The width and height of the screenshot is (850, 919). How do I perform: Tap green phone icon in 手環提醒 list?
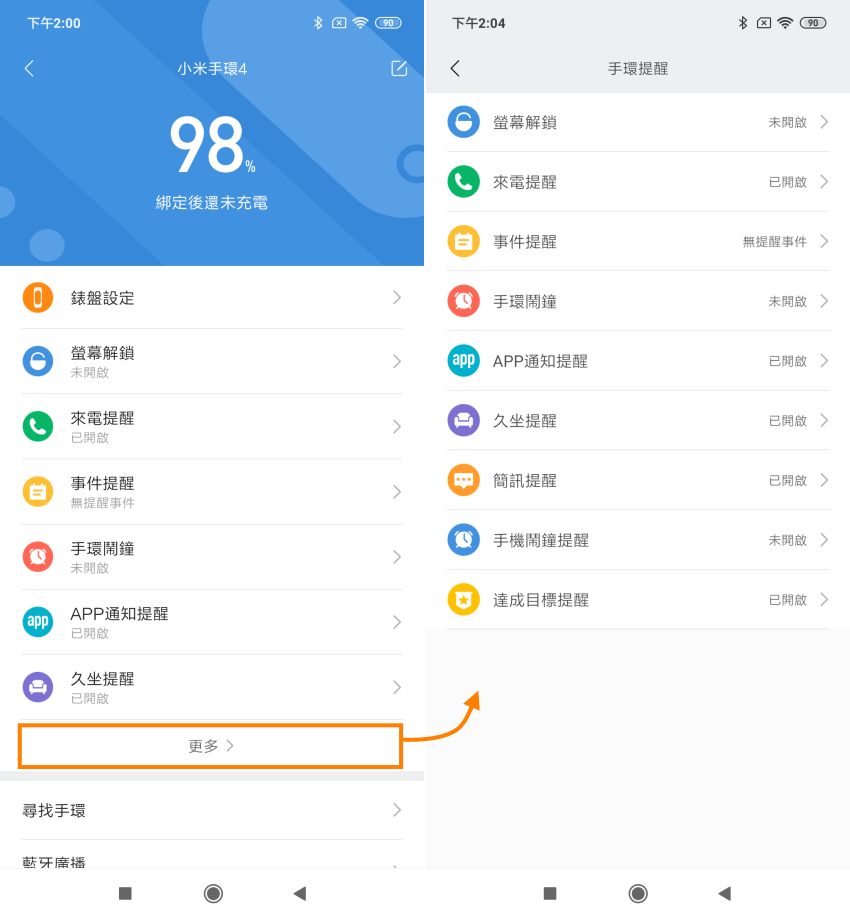point(464,182)
